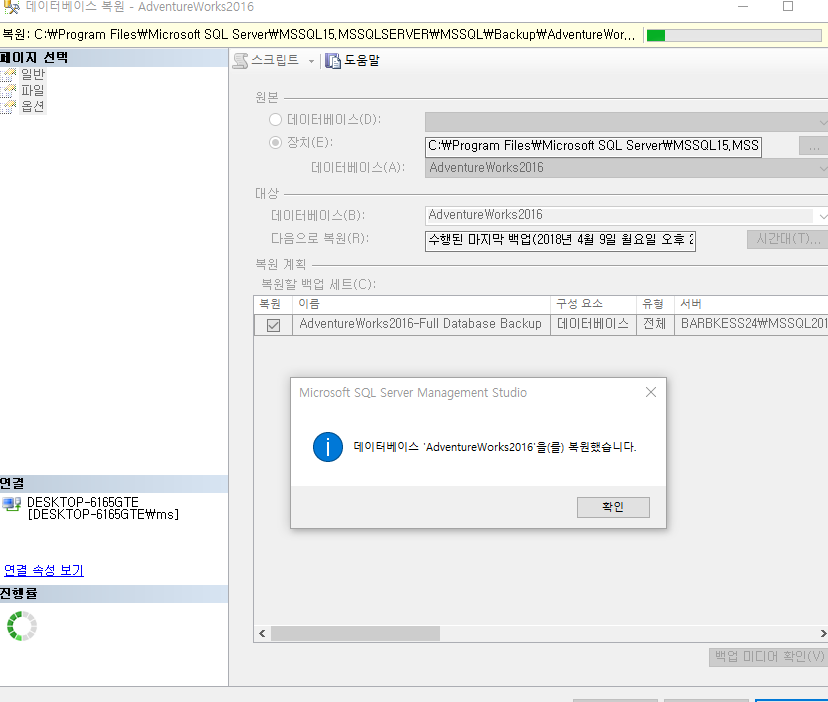Minimize the 데이터베이스 복원 window
Screen dimensions: 828x702
pos(743,6)
